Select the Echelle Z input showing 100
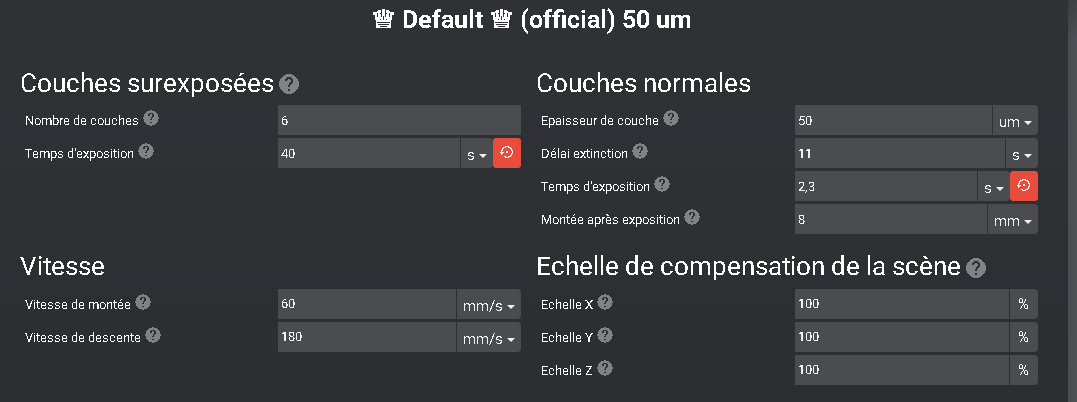This screenshot has height=402, width=1077. tap(903, 370)
